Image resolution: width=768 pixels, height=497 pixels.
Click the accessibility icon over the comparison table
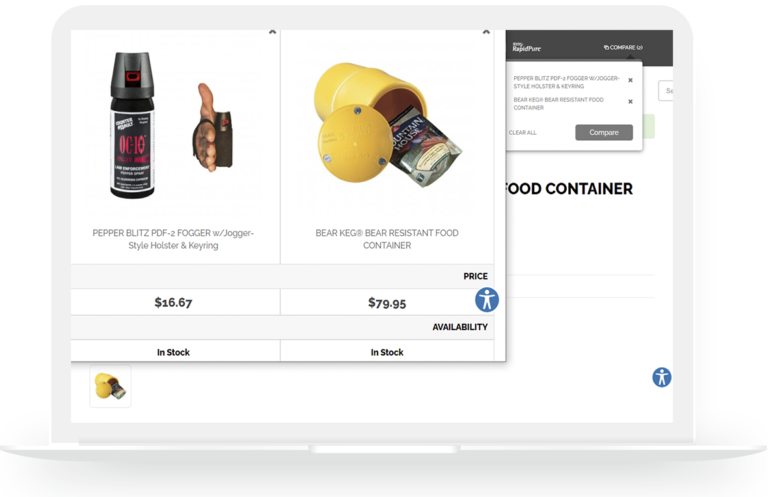[487, 299]
